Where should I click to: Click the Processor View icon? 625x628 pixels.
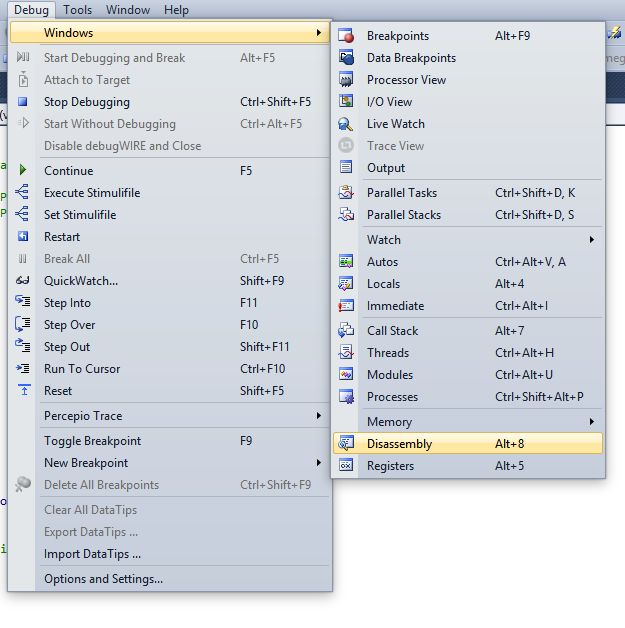346,80
